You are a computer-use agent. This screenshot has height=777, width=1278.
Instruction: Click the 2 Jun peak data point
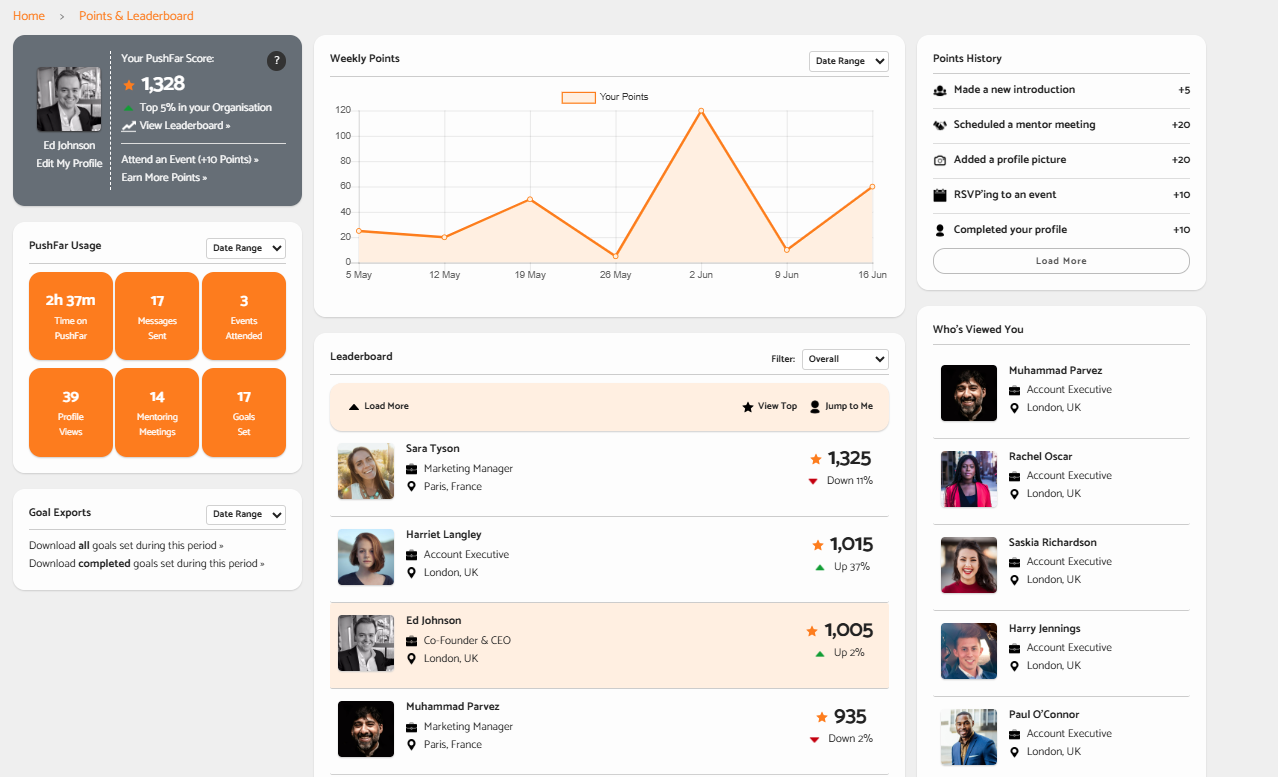click(701, 111)
